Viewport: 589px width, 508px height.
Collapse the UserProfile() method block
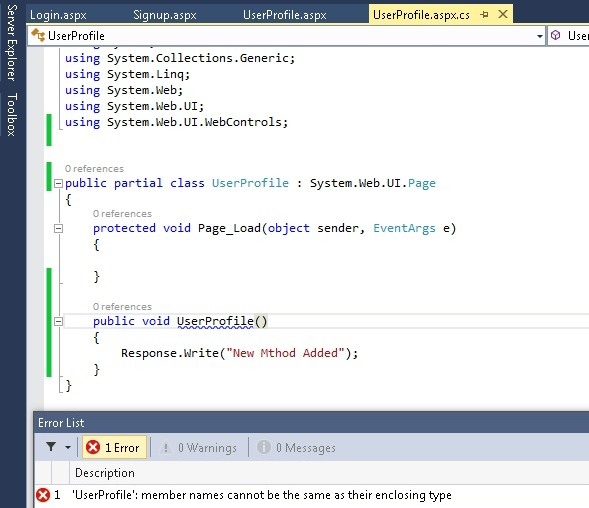(58, 321)
